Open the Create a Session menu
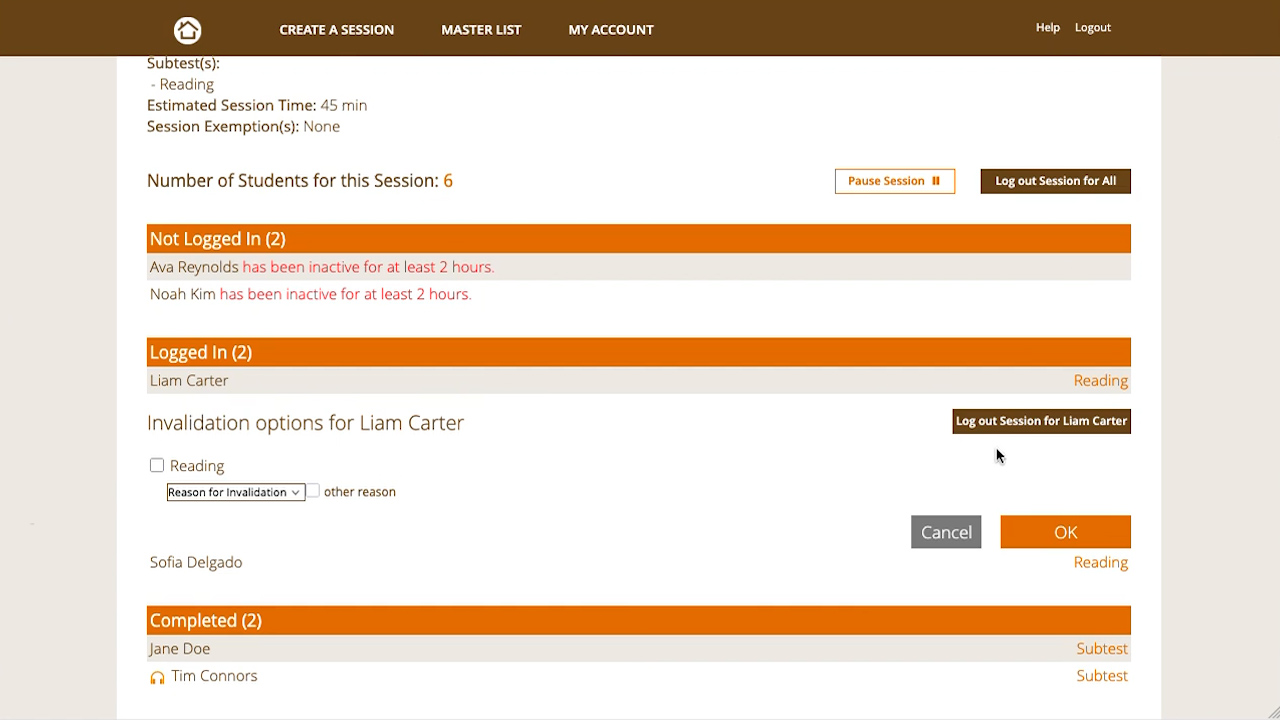Image resolution: width=1280 pixels, height=720 pixels. tap(336, 30)
